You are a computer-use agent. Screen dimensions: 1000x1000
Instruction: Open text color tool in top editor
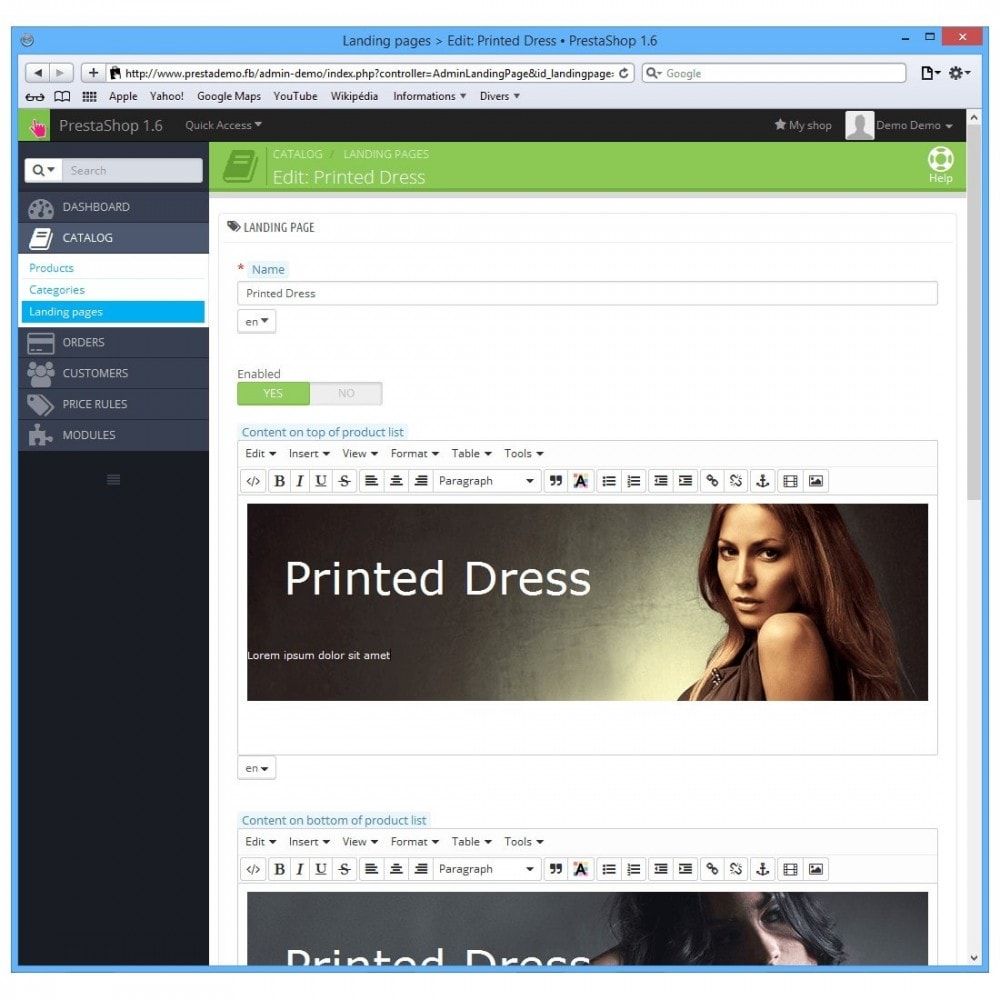click(580, 481)
